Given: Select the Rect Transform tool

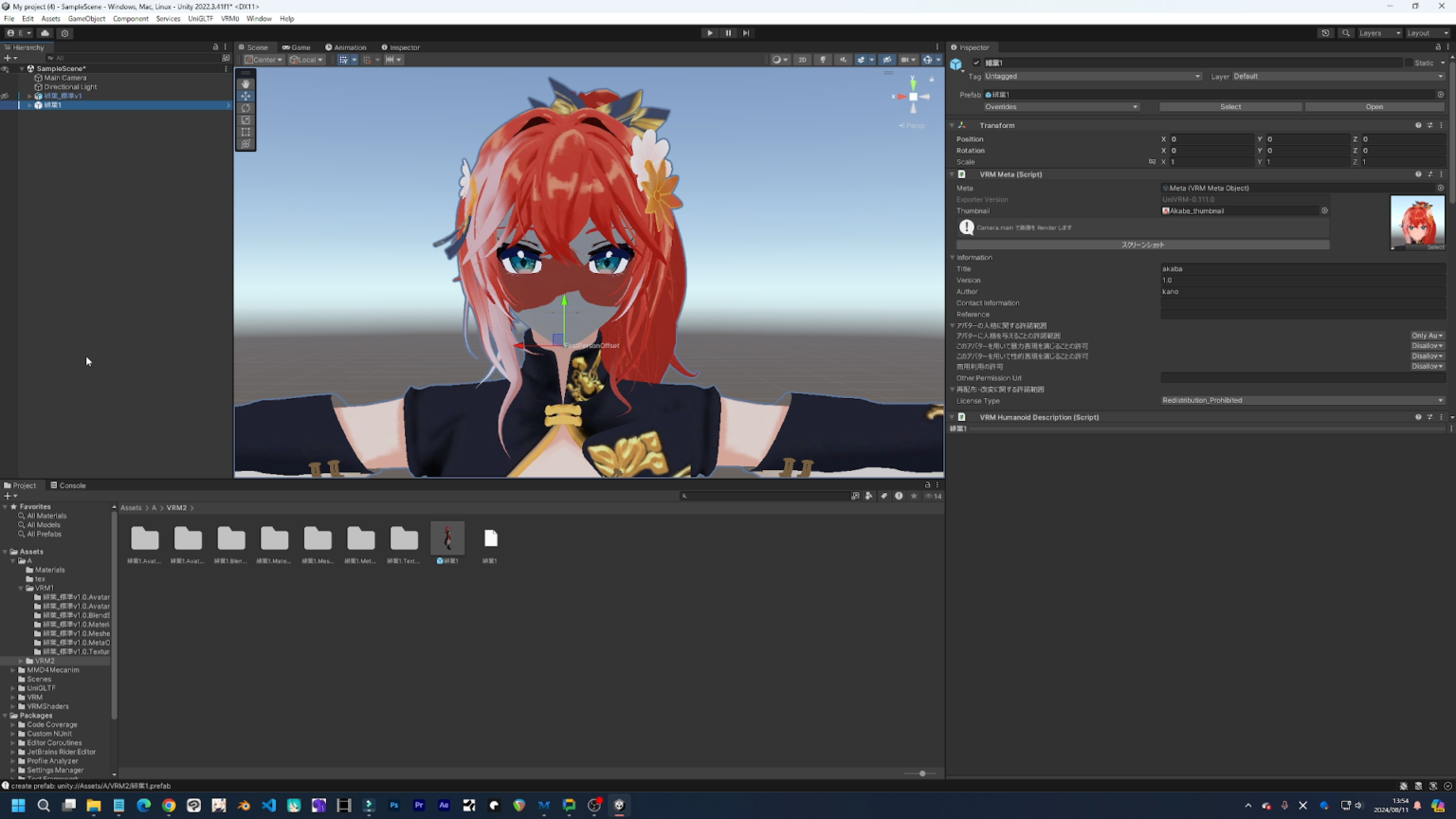Looking at the screenshot, I should (246, 132).
